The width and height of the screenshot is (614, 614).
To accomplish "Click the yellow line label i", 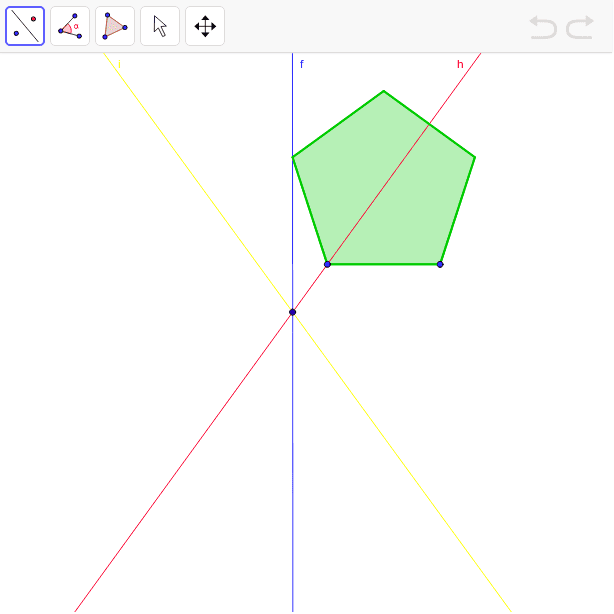I will (x=119, y=64).
